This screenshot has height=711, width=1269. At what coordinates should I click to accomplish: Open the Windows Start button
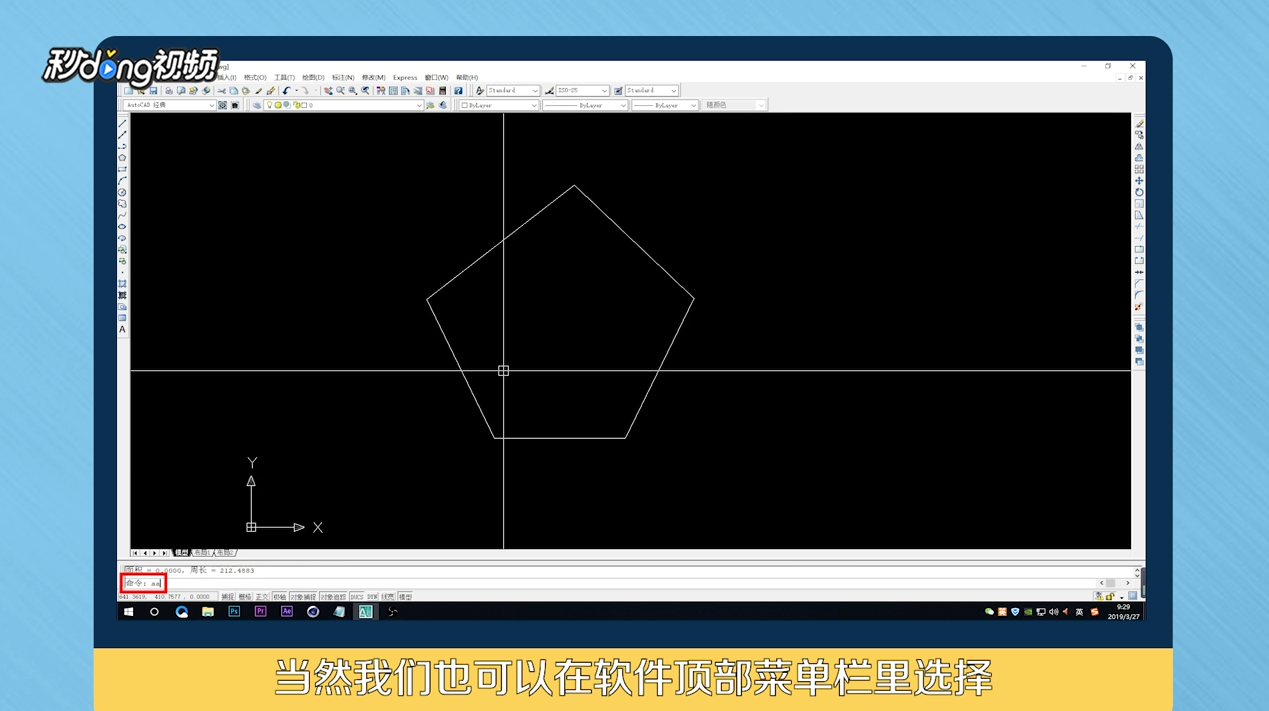[128, 611]
